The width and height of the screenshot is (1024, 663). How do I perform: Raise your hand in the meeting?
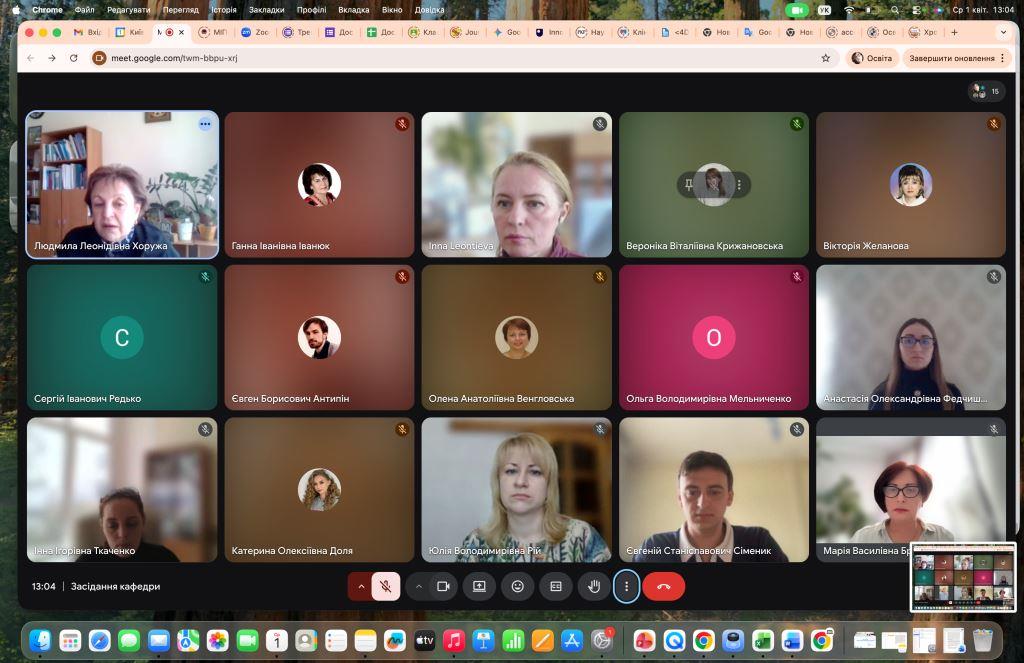pos(594,586)
